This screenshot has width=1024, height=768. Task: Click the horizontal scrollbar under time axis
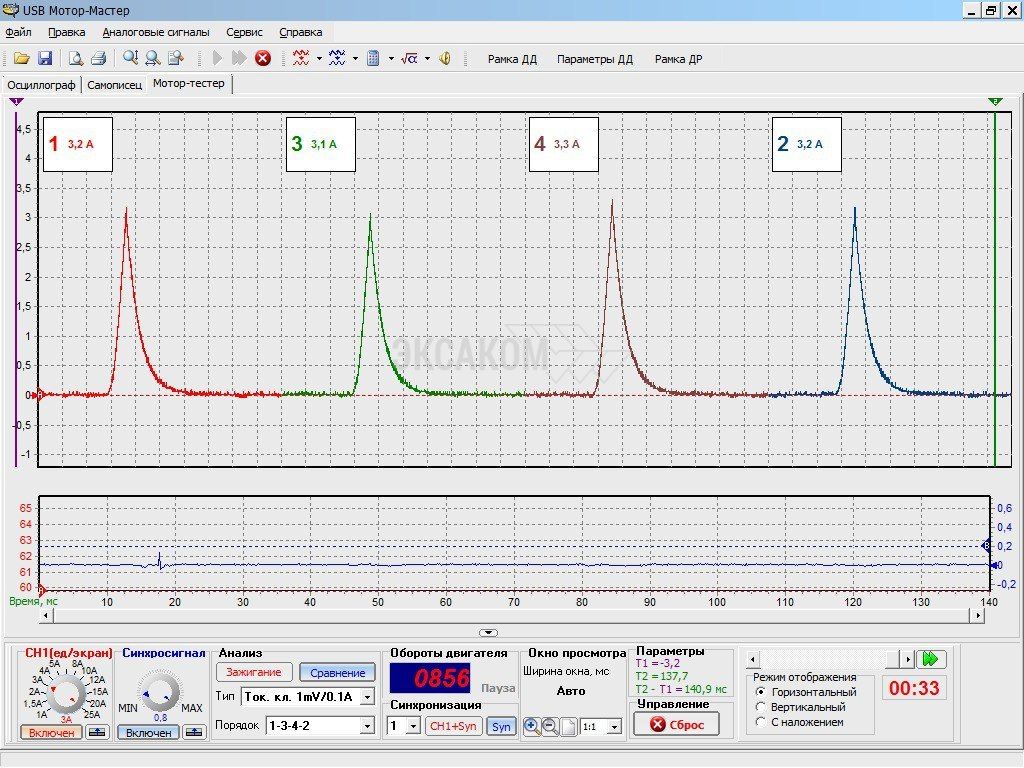[510, 616]
